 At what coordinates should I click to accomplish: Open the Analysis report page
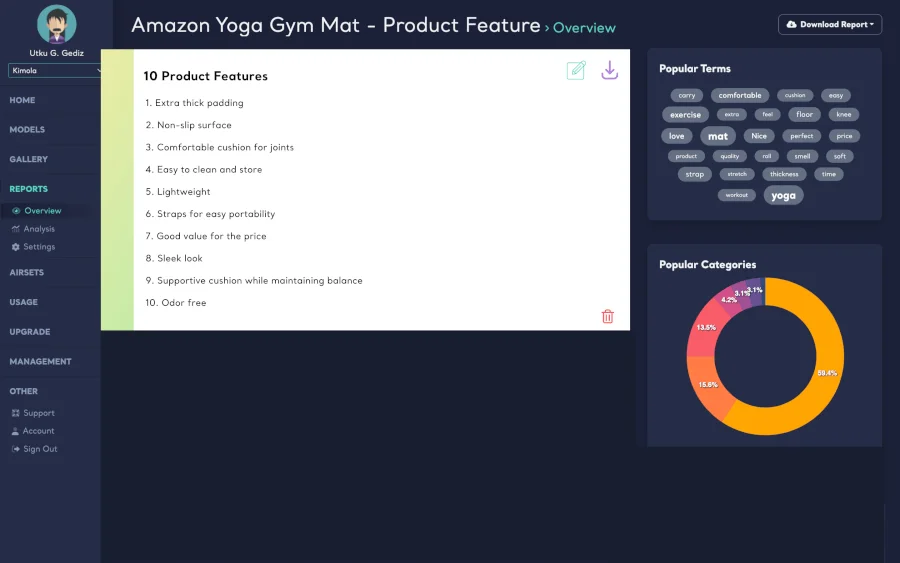point(33,229)
